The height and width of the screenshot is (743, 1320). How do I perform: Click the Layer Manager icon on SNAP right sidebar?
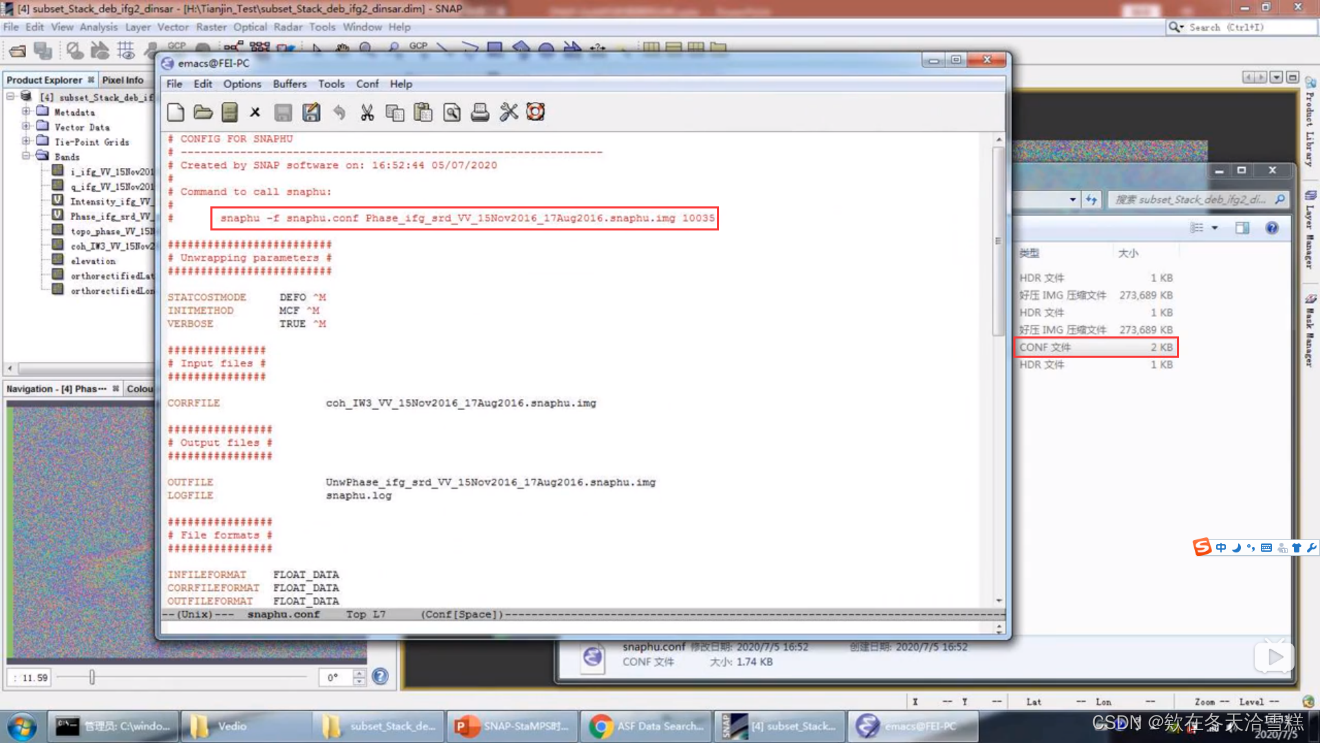click(x=1309, y=197)
